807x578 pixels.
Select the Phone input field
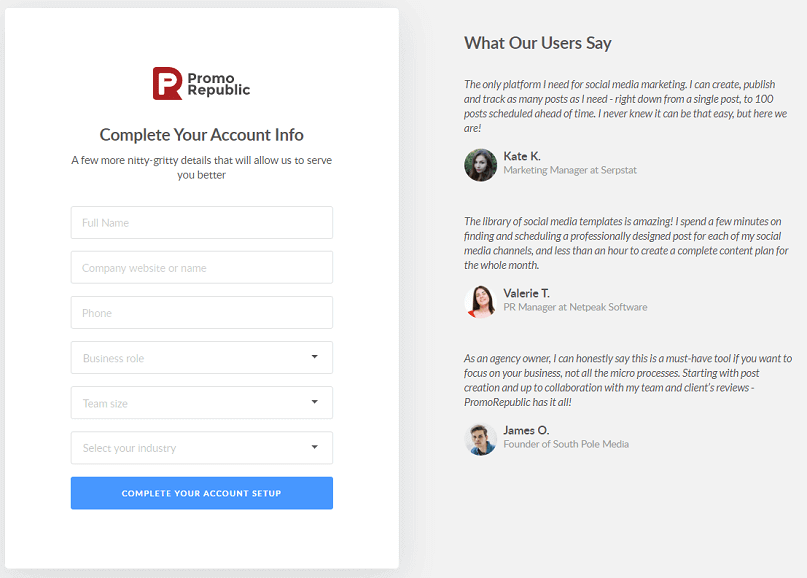(x=201, y=313)
